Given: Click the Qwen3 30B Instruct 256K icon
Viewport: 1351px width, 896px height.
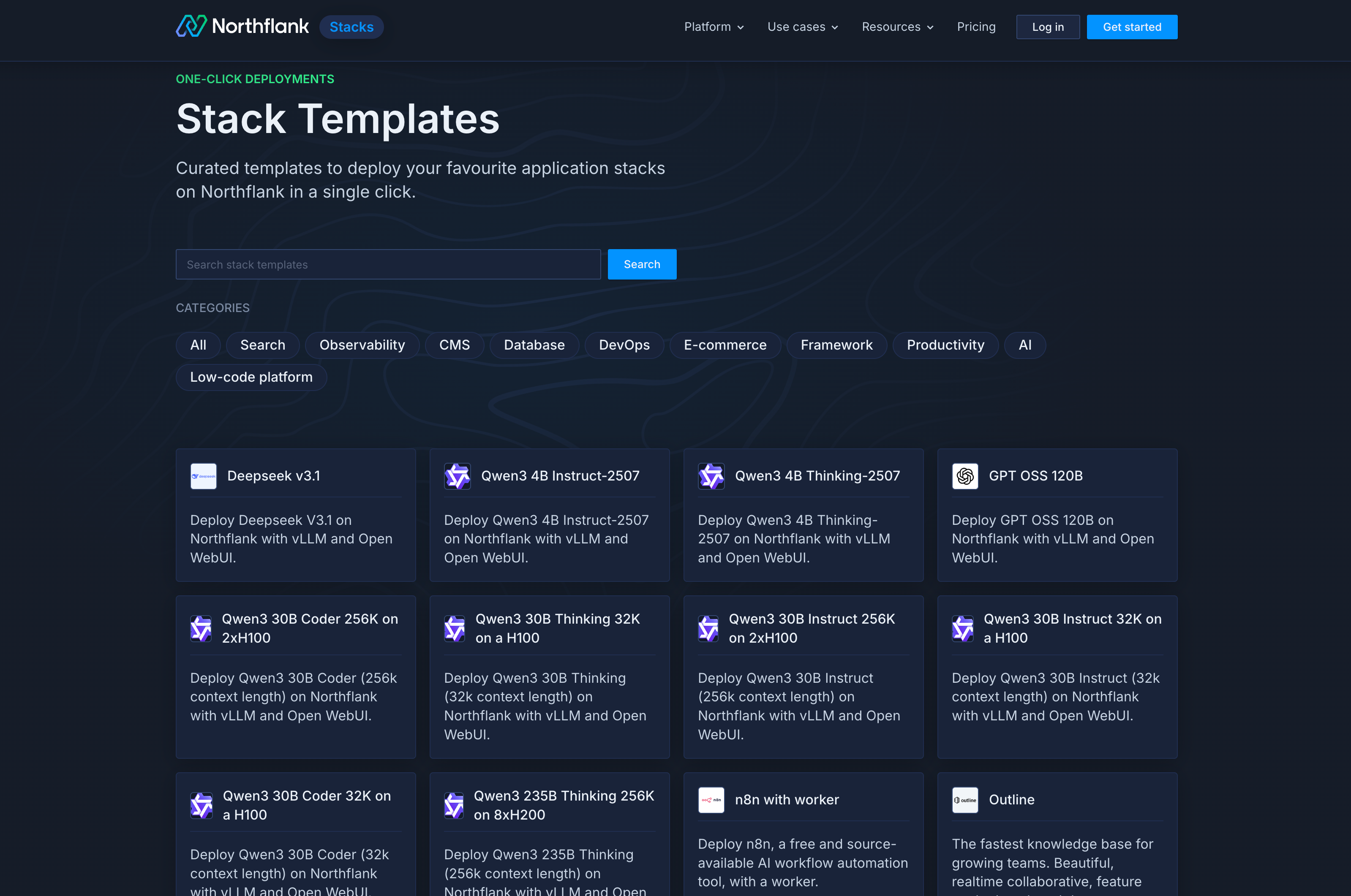Looking at the screenshot, I should click(708, 629).
